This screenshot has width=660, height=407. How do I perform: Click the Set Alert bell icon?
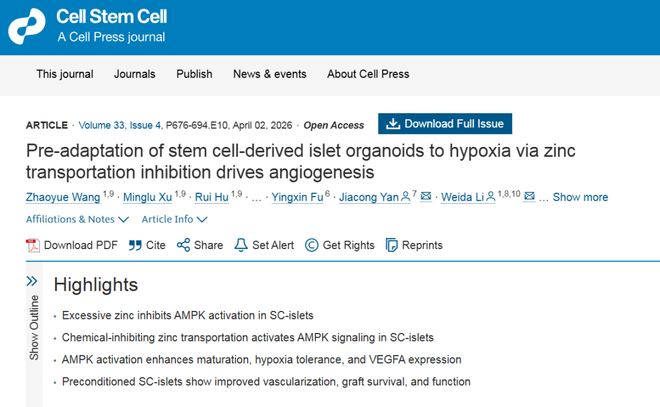pyautogui.click(x=240, y=245)
